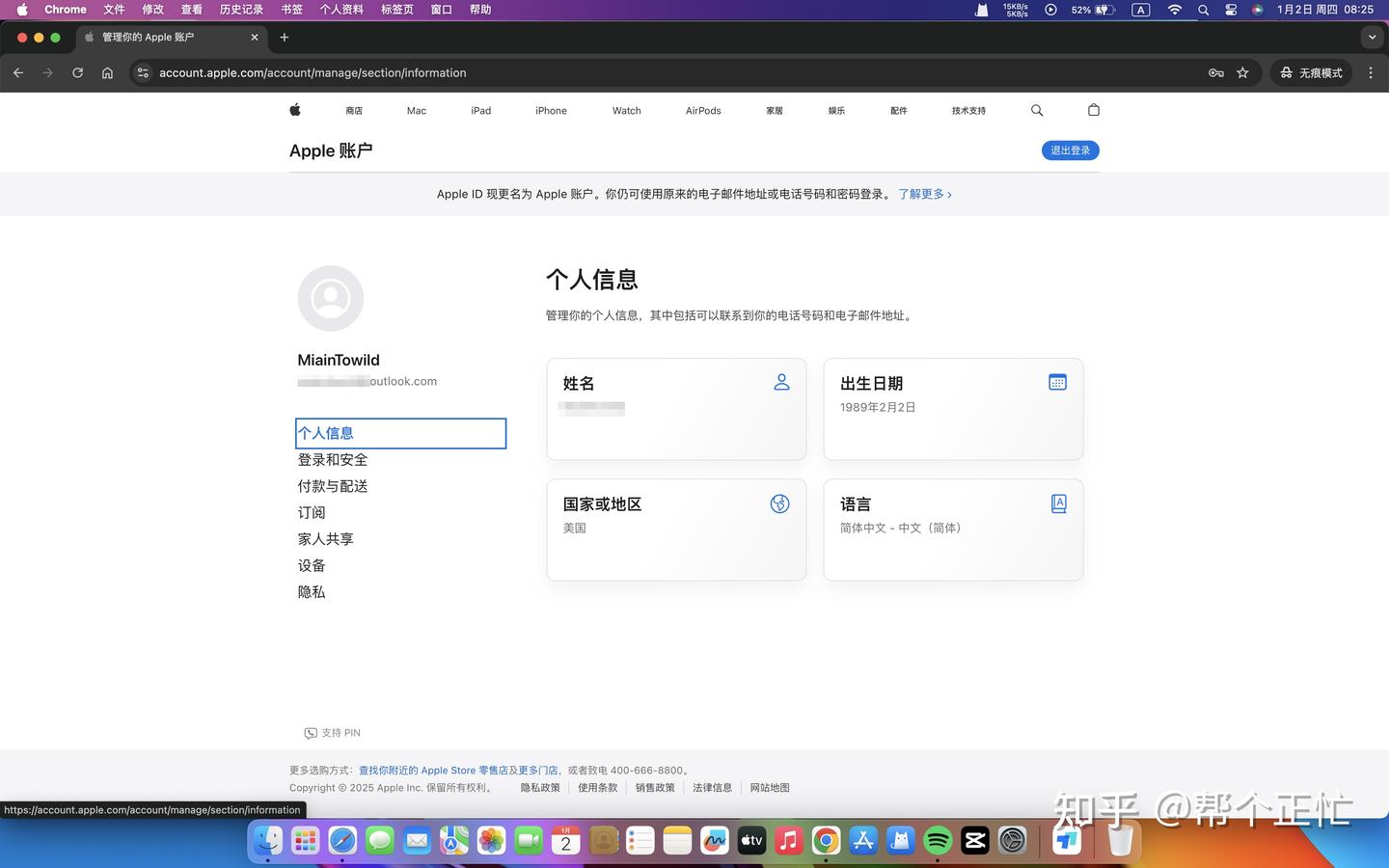Open the shopping bag icon in the navigation
This screenshot has height=868, width=1389.
1093,110
